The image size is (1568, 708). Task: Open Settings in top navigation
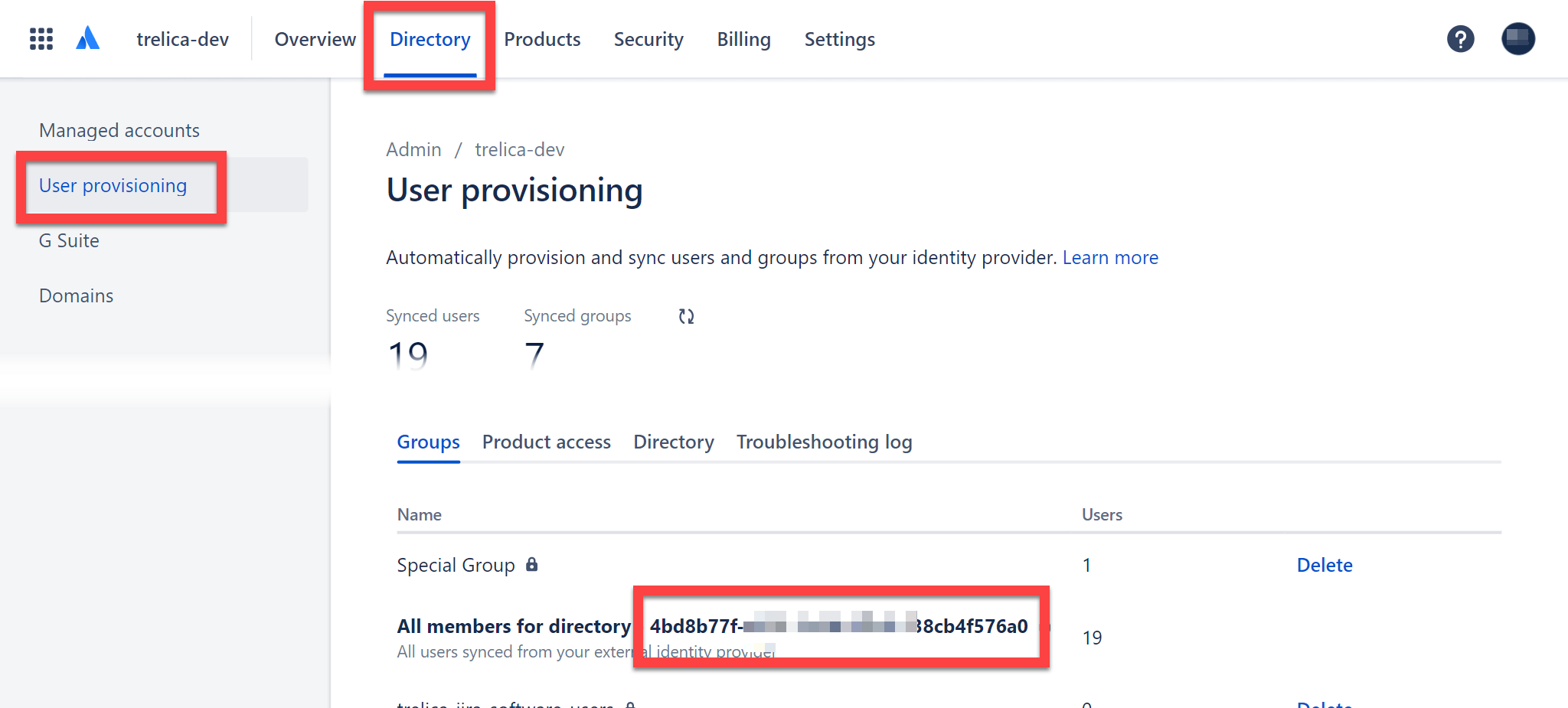click(x=839, y=39)
